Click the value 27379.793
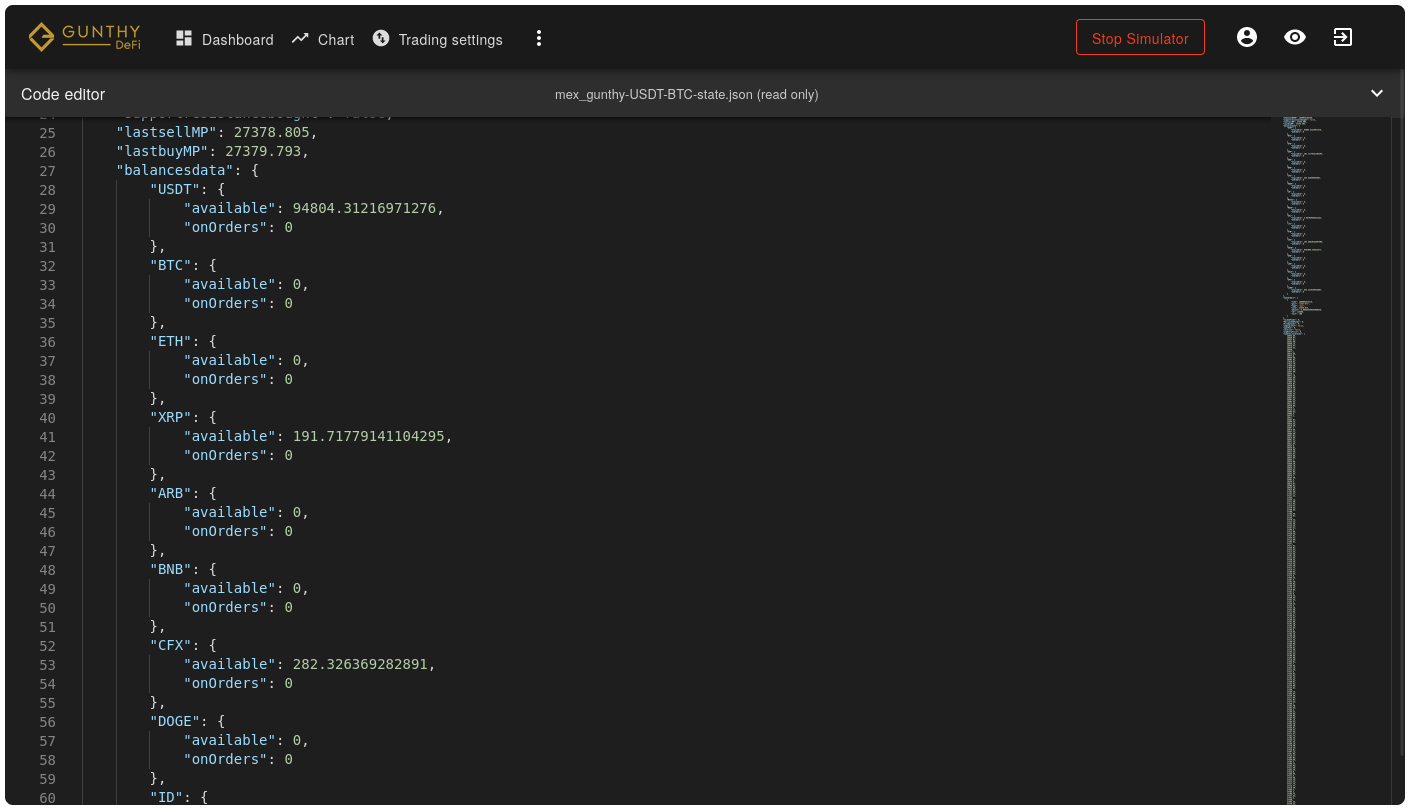The width and height of the screenshot is (1410, 810). [263, 152]
